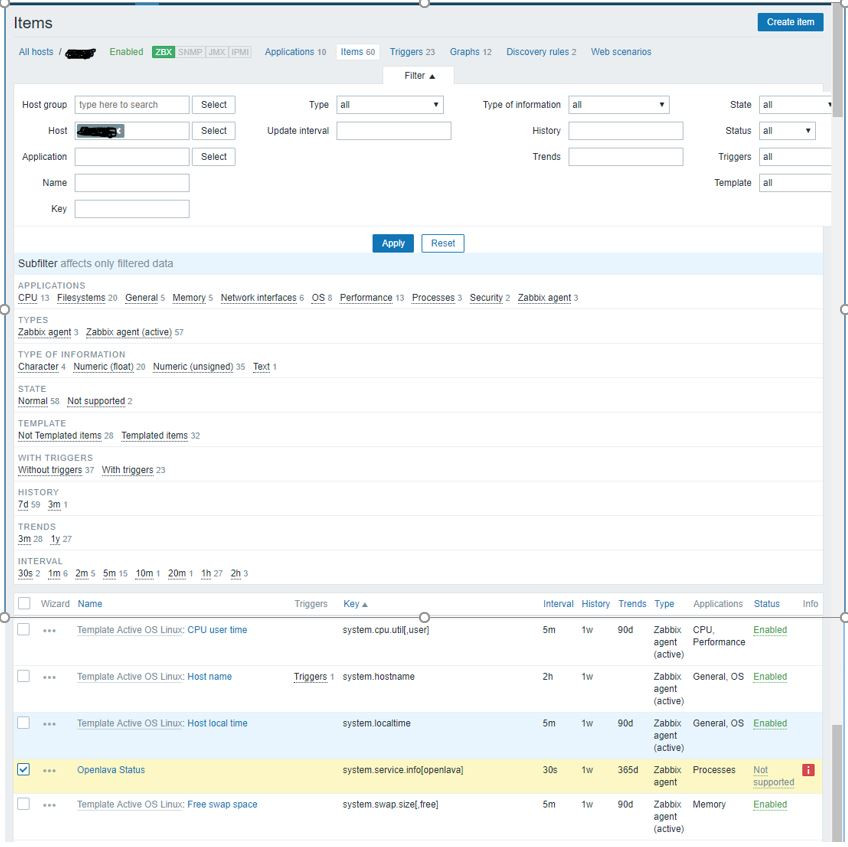Image resolution: width=848 pixels, height=847 pixels.
Task: Click the JMX availability badge
Action: pos(217,52)
